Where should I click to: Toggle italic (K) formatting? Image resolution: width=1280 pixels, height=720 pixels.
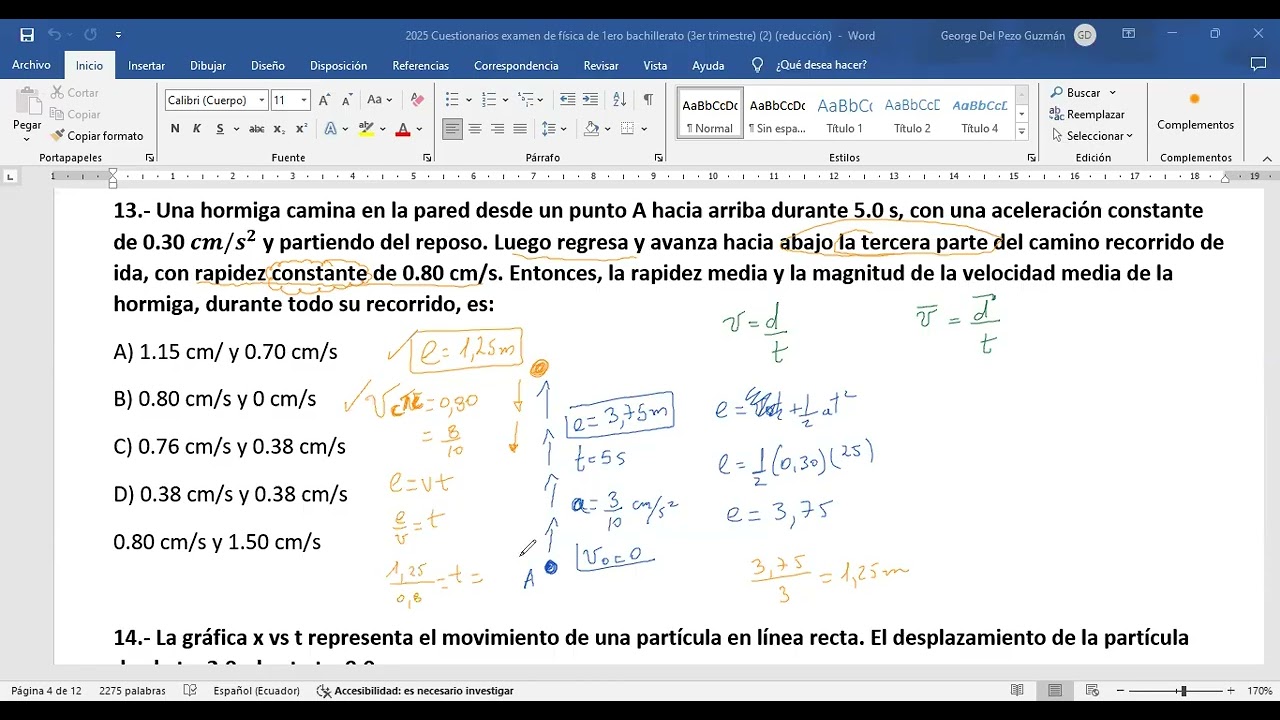(x=197, y=129)
